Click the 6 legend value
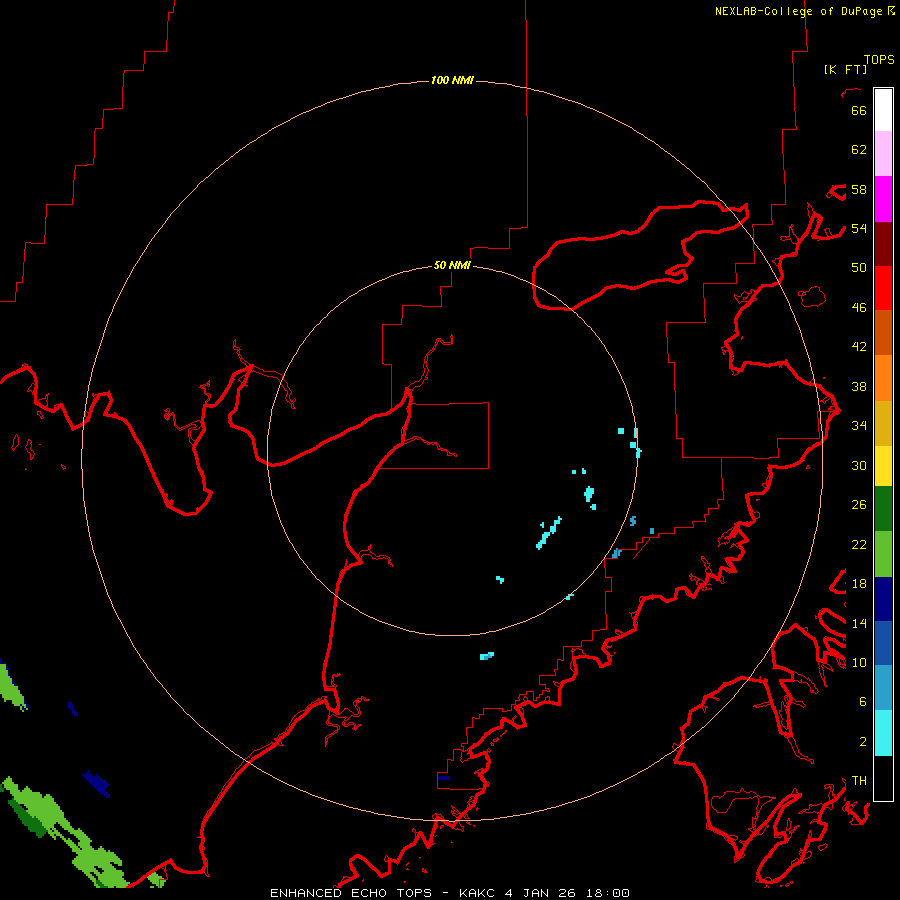 (863, 702)
